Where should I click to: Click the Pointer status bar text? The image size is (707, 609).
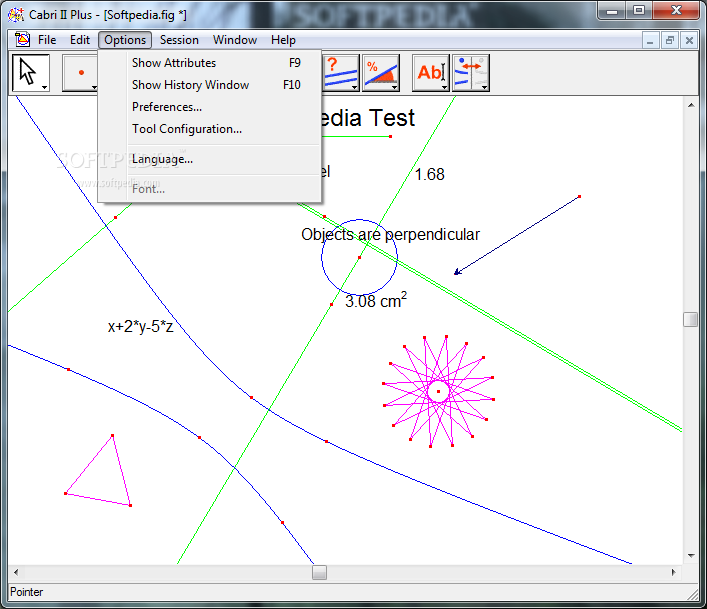tap(27, 592)
